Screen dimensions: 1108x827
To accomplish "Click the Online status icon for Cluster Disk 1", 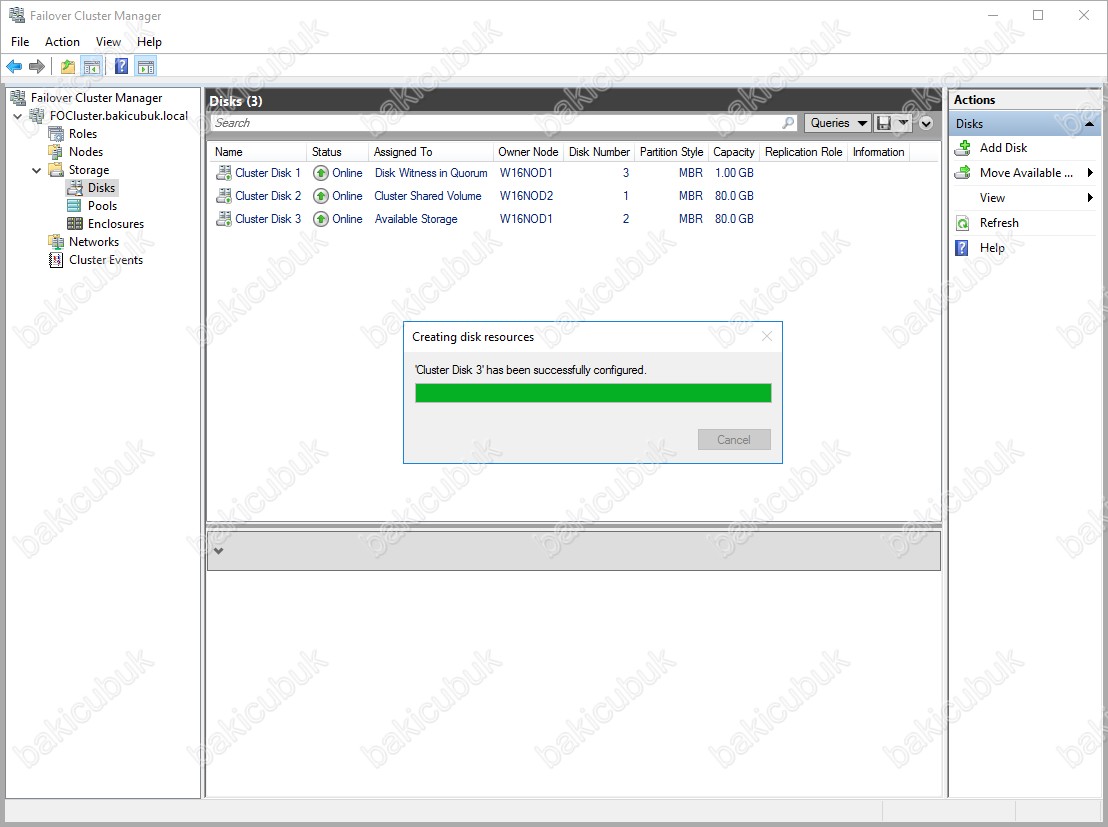I will tap(321, 173).
